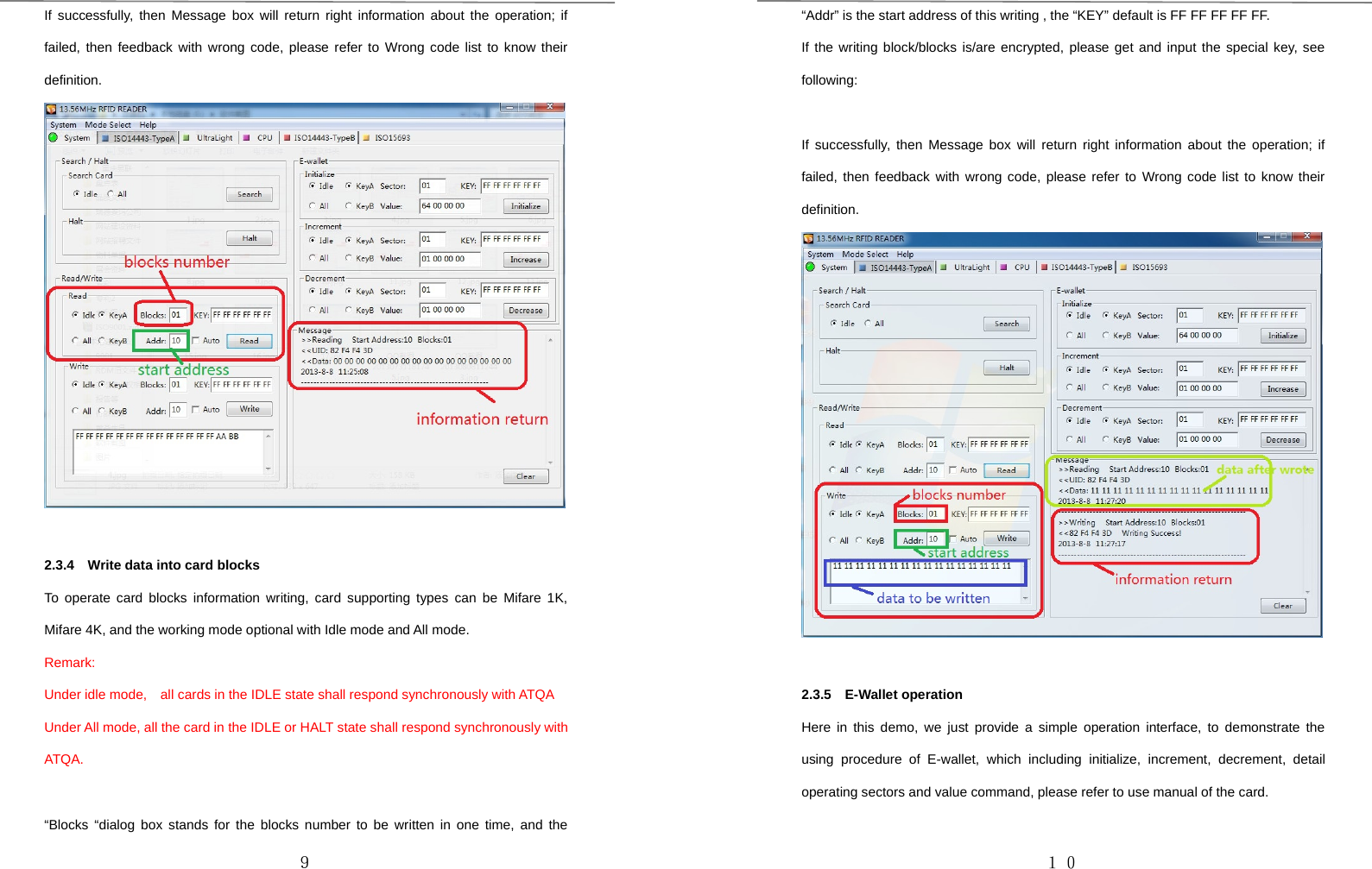Click Message box scroll-up arrow, page 9 screenshot
The height and width of the screenshot is (869, 1372).
click(x=550, y=340)
